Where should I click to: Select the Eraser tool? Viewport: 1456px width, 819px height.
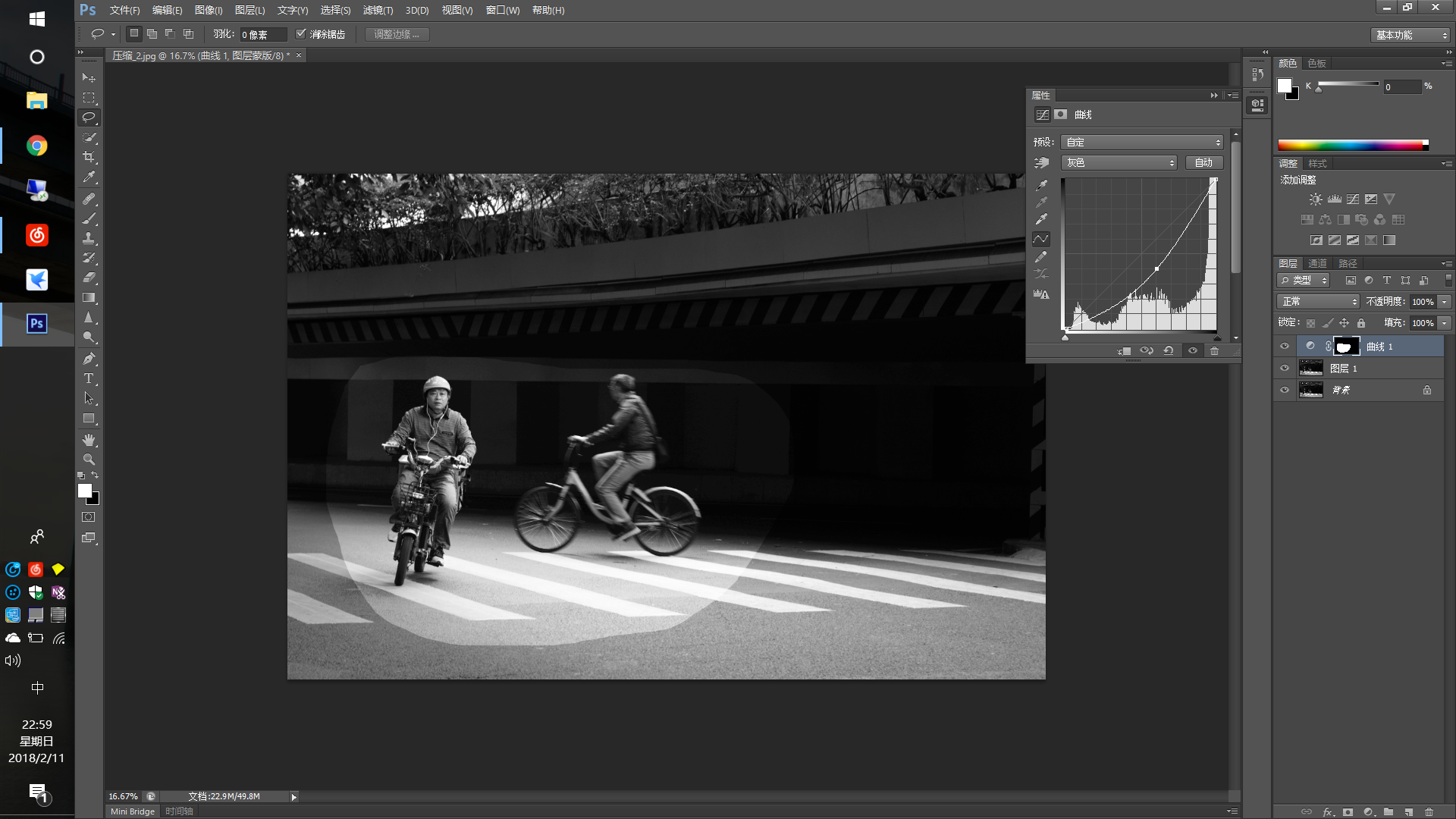click(x=89, y=278)
